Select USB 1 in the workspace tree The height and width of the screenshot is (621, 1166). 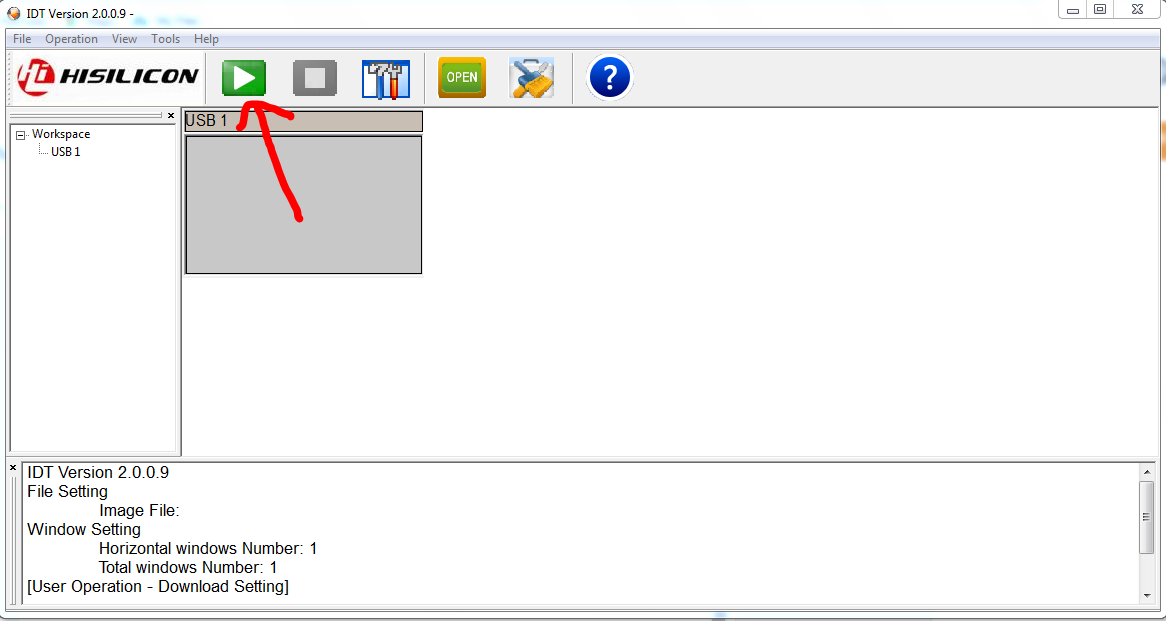(65, 152)
